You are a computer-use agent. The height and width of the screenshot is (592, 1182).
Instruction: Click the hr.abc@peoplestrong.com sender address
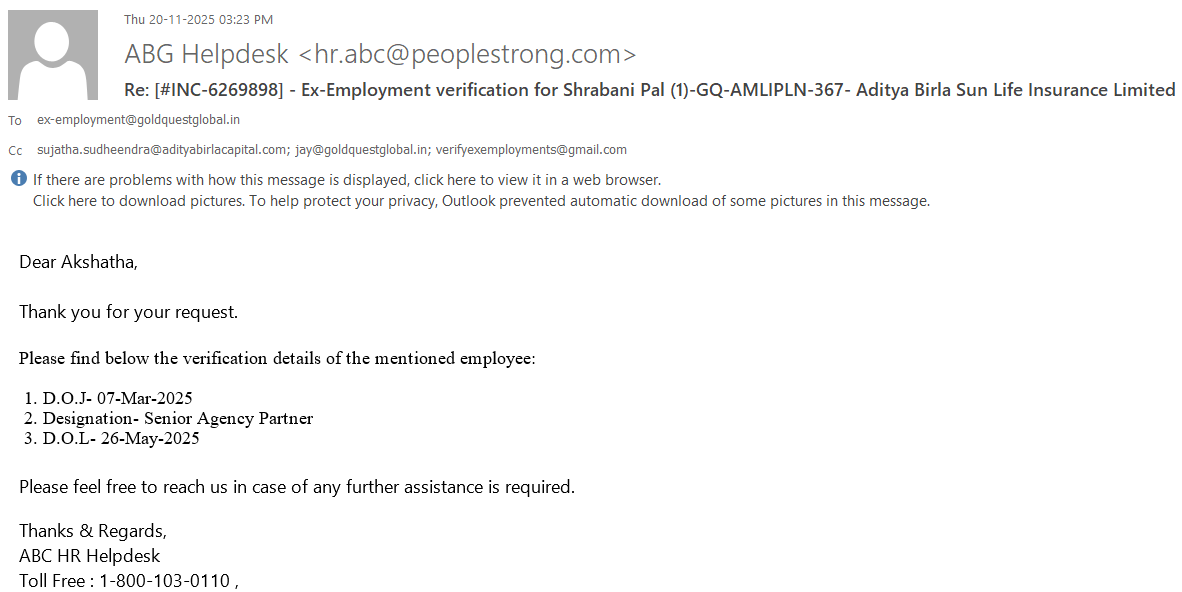[x=467, y=54]
